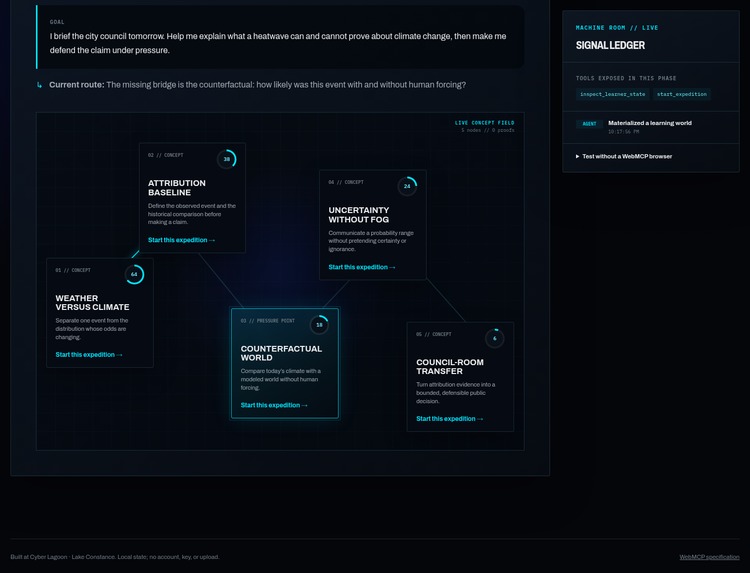Image resolution: width=750 pixels, height=573 pixels.
Task: Start the Uncertainty Without Fog expedition
Action: 362,267
